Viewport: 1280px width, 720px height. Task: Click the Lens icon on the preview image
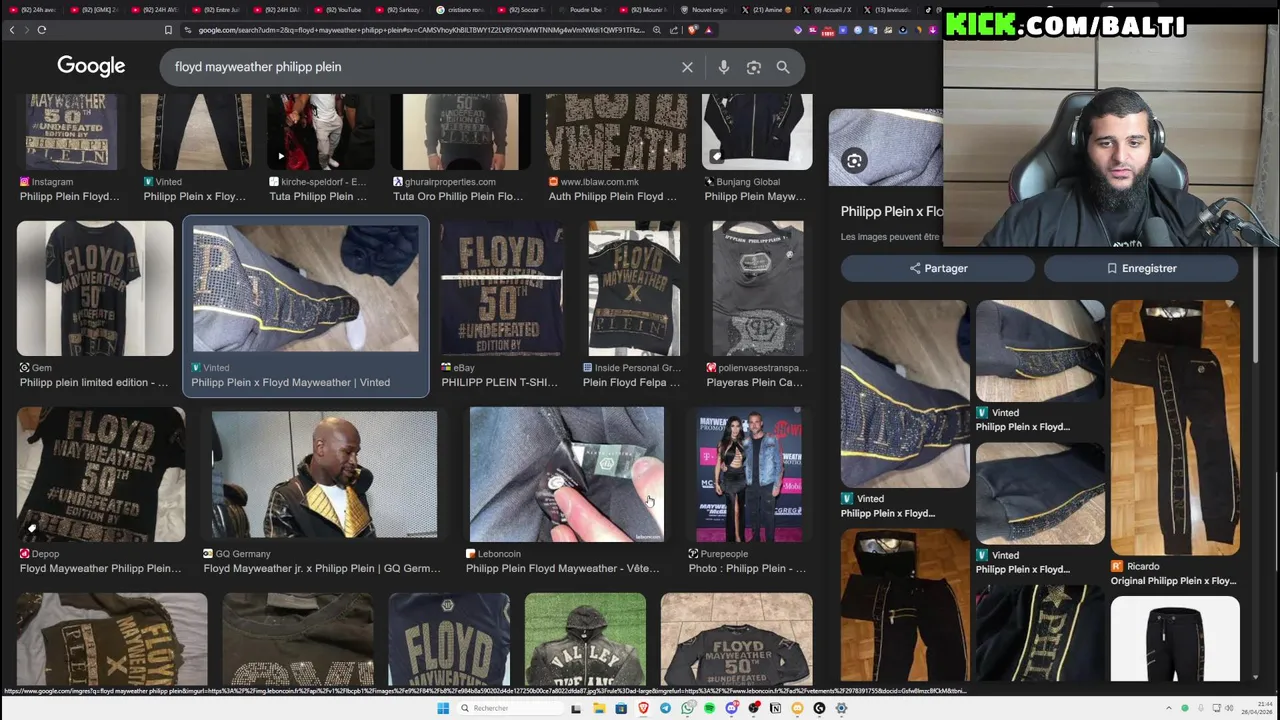point(854,161)
